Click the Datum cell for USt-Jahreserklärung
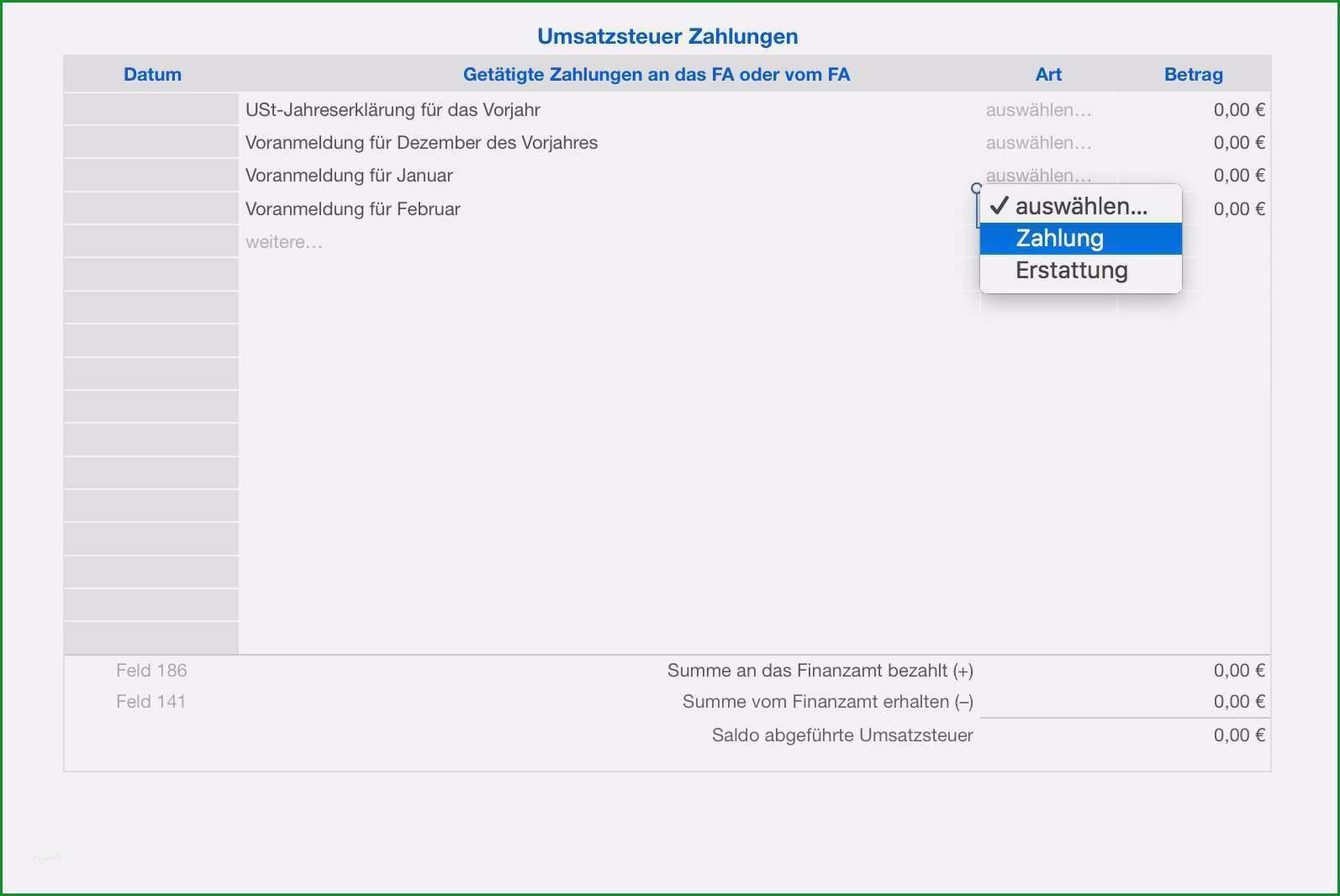The width and height of the screenshot is (1340, 896). click(x=151, y=110)
